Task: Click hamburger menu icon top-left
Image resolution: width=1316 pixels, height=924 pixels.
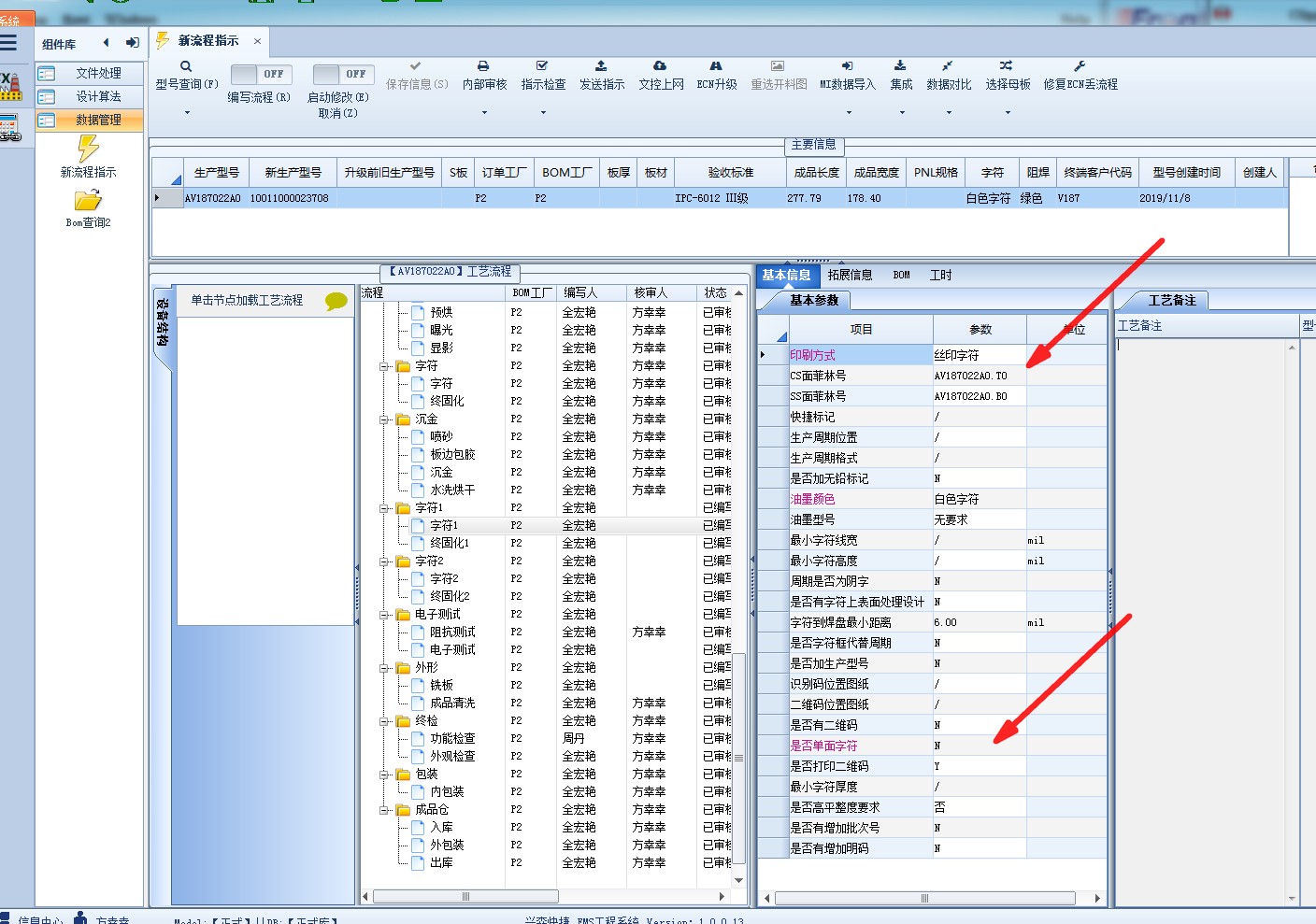Action: pyautogui.click(x=8, y=42)
